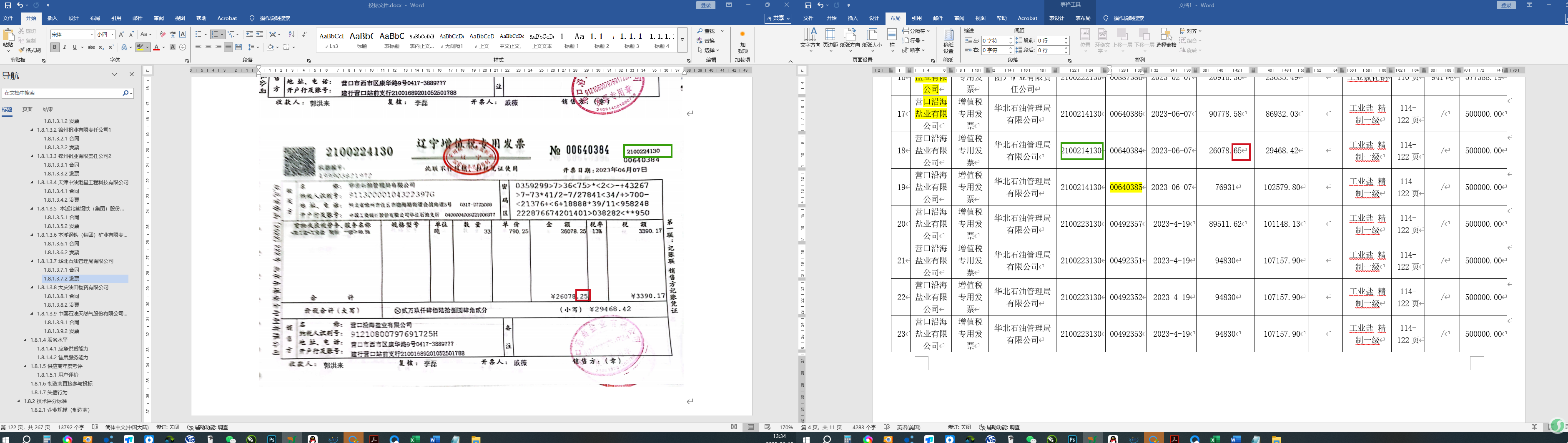
Task: Open the navigation pane search options dropdown
Action: coord(131,93)
